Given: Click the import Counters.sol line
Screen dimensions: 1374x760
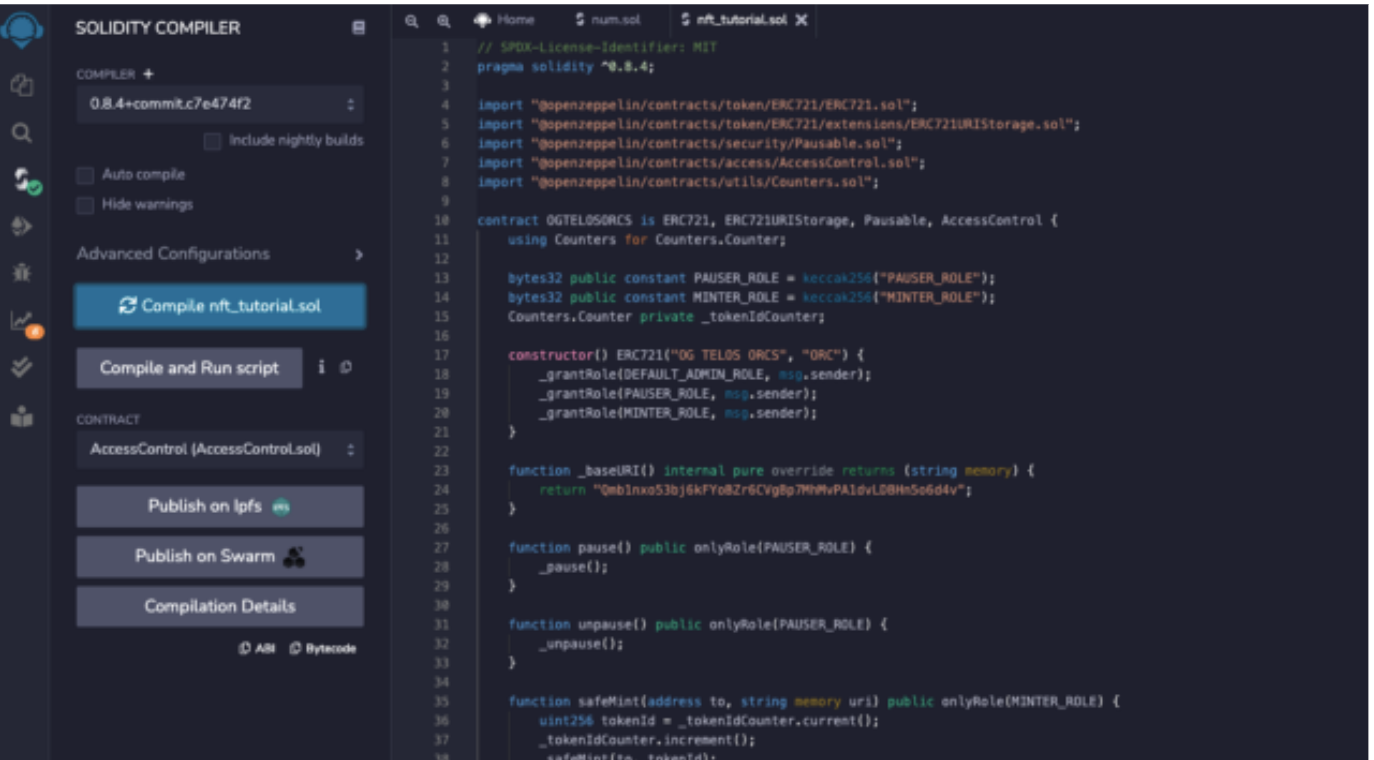Looking at the screenshot, I should click(677, 183).
